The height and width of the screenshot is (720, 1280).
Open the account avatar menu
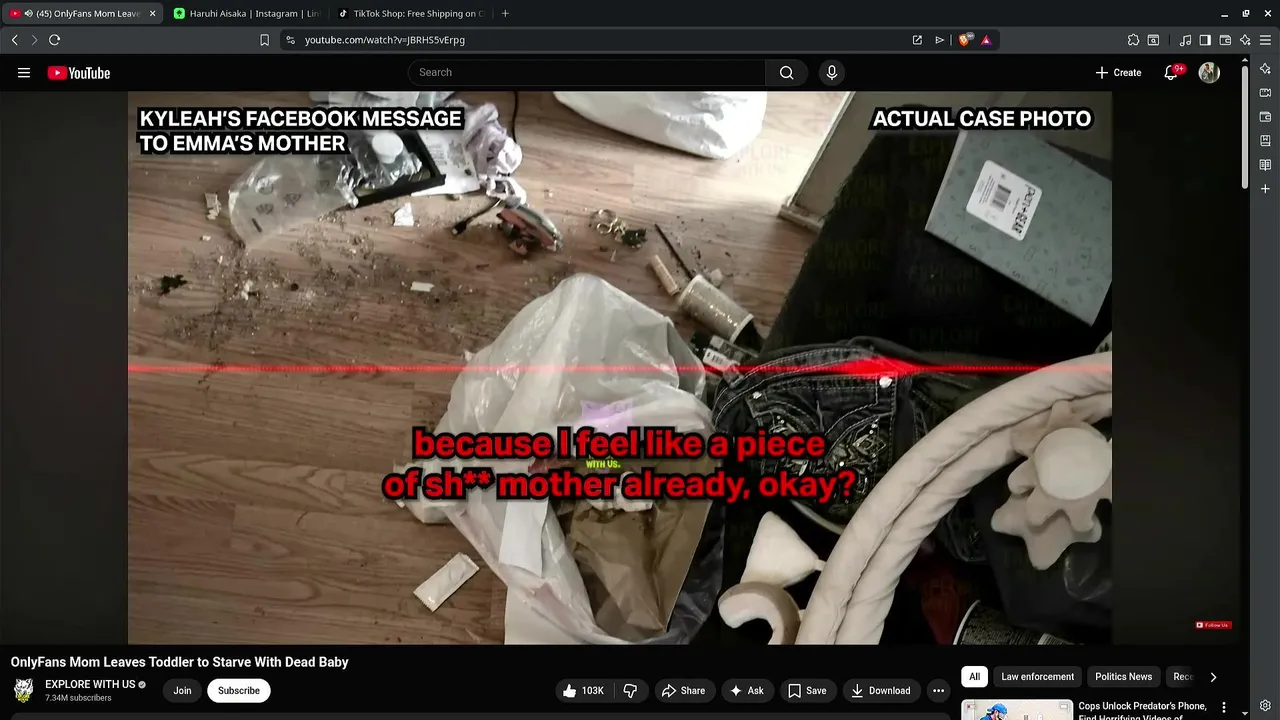pyautogui.click(x=1209, y=72)
